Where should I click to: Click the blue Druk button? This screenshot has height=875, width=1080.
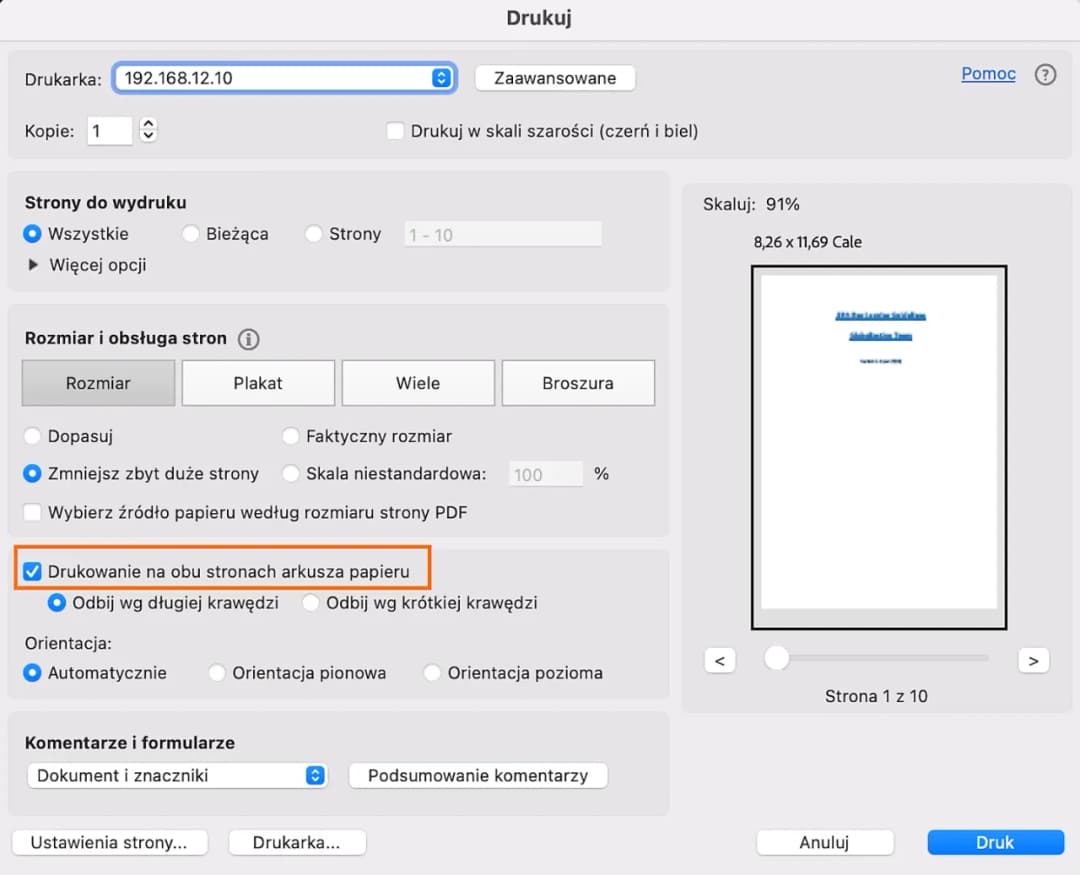[995, 842]
